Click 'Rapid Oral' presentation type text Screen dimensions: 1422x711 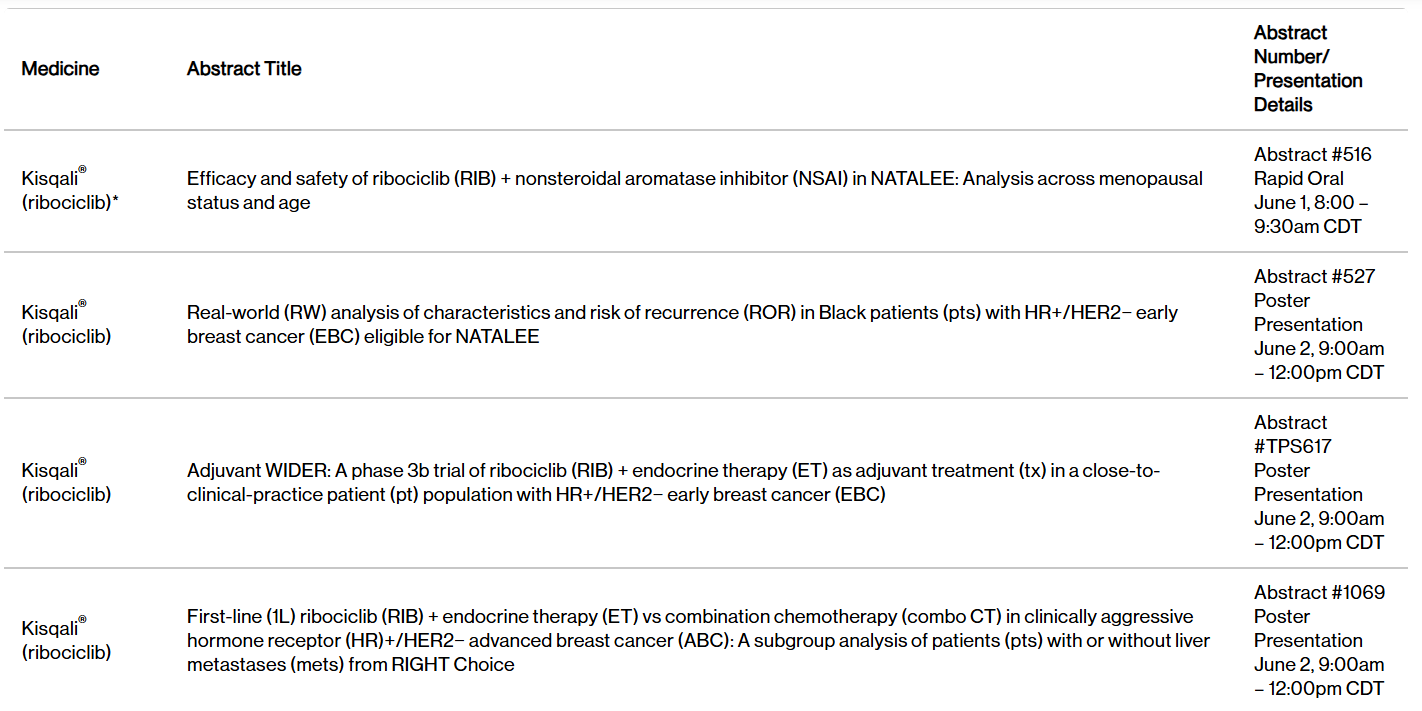click(1298, 178)
